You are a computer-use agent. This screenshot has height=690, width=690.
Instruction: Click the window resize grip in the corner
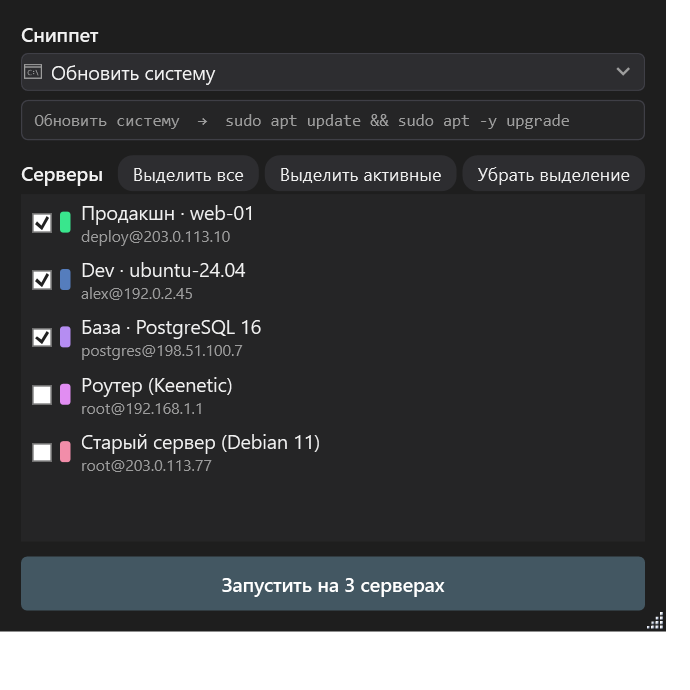pyautogui.click(x=656, y=621)
